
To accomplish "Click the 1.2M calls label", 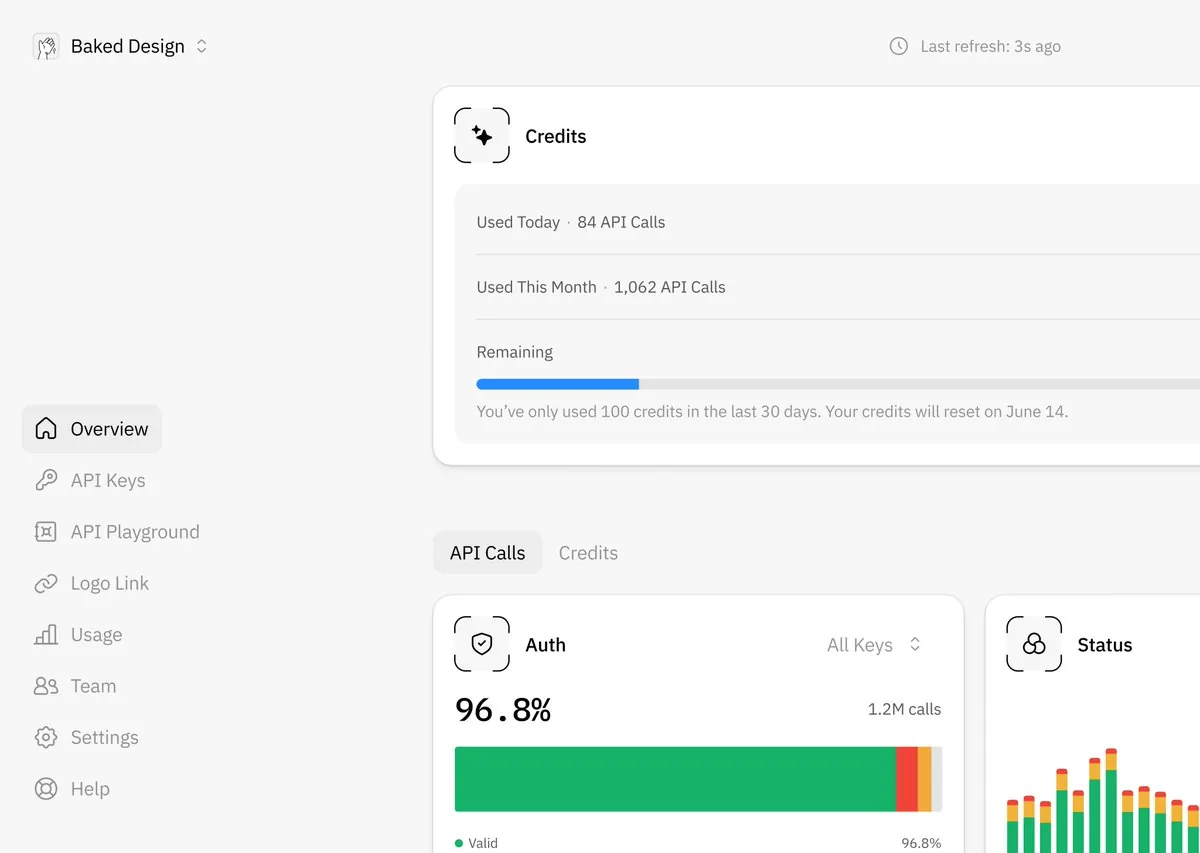I will click(x=904, y=709).
